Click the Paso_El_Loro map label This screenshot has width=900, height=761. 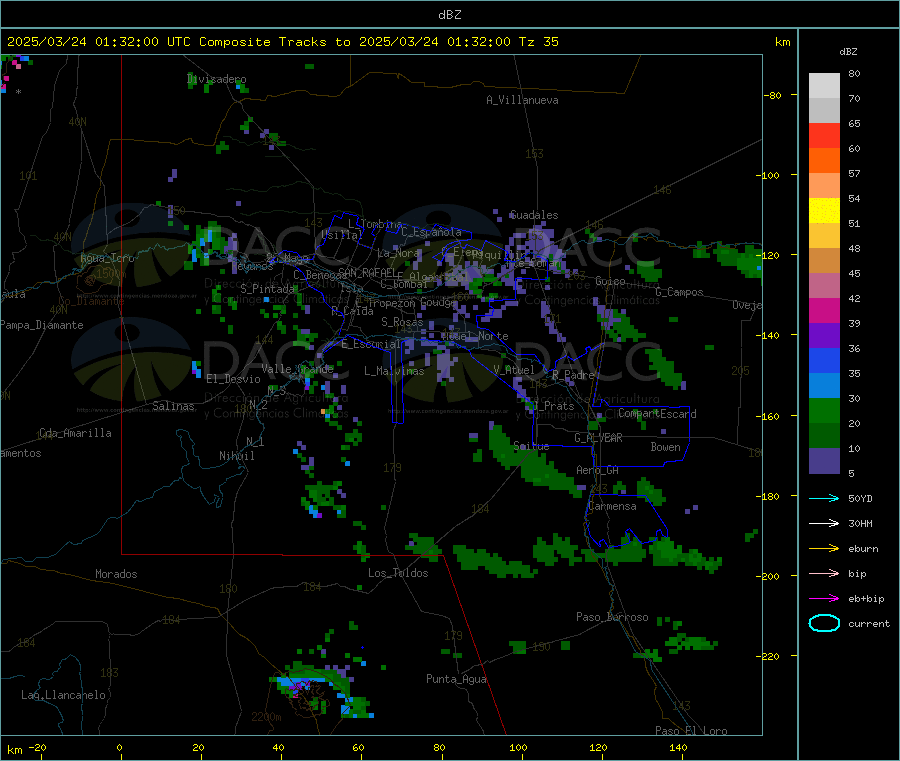coord(691,731)
